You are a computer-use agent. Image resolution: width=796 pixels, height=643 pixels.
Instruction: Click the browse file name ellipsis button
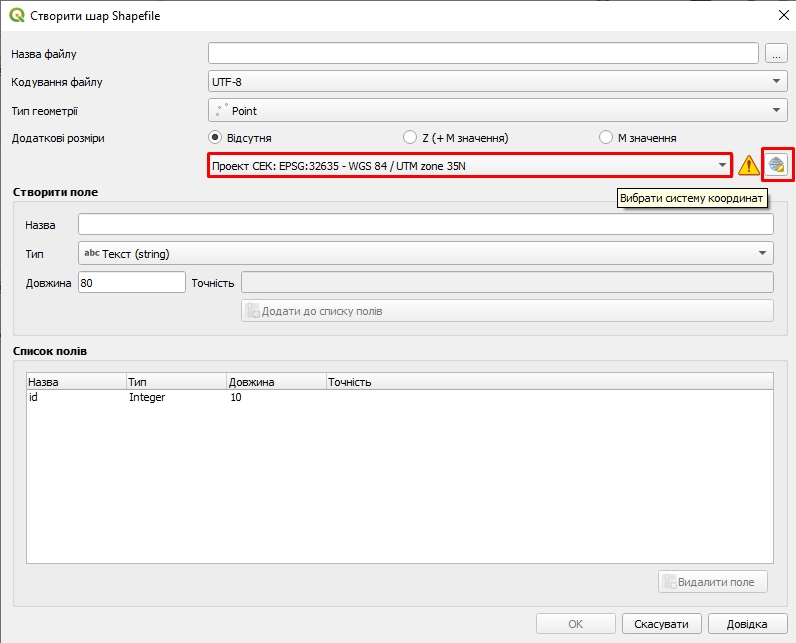point(777,54)
